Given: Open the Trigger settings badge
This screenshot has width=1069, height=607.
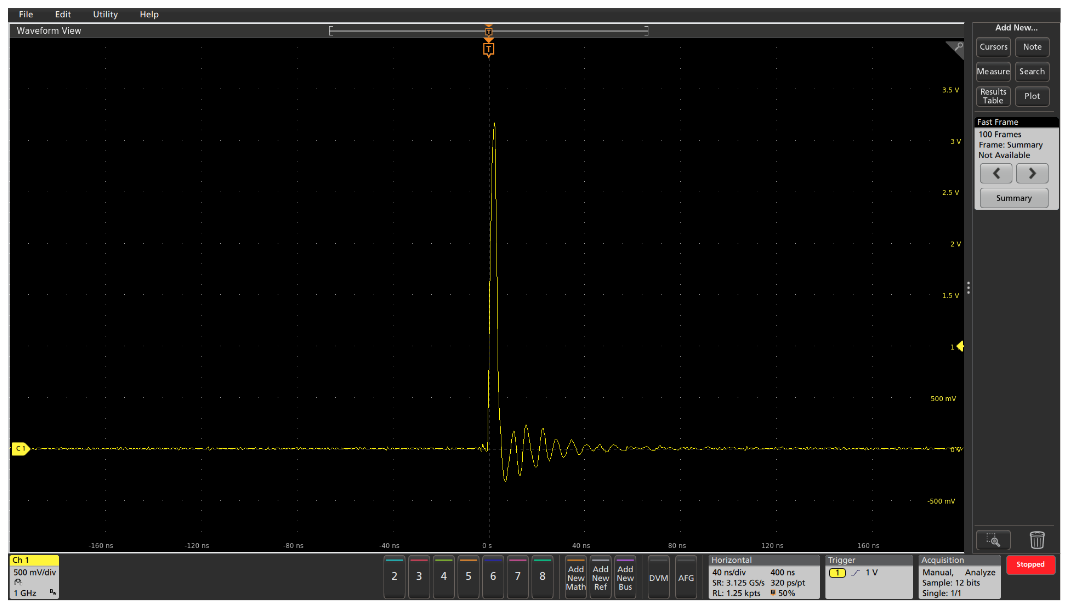Looking at the screenshot, I should tap(868, 577).
